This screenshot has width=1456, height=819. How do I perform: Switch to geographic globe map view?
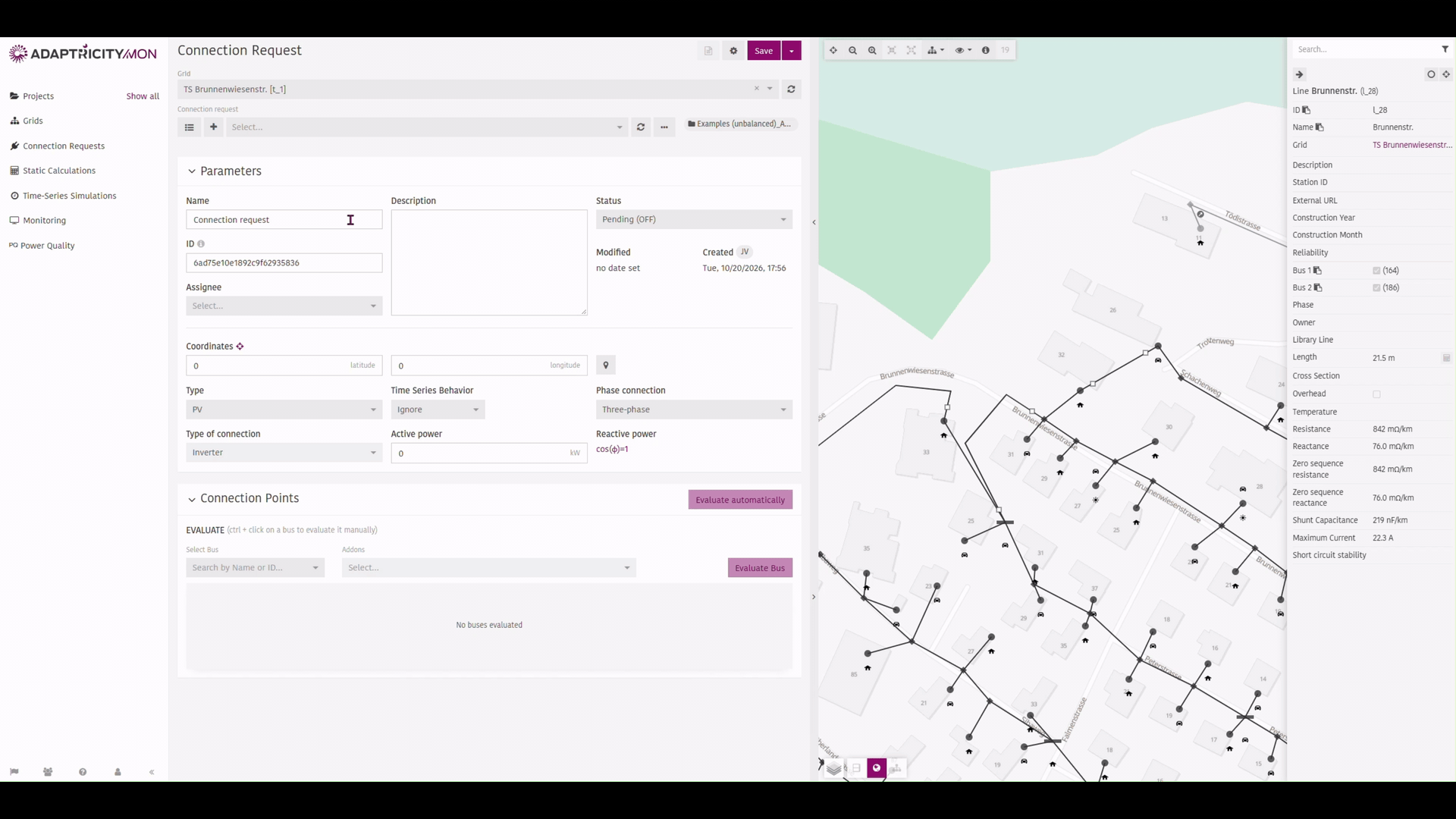pos(877,768)
